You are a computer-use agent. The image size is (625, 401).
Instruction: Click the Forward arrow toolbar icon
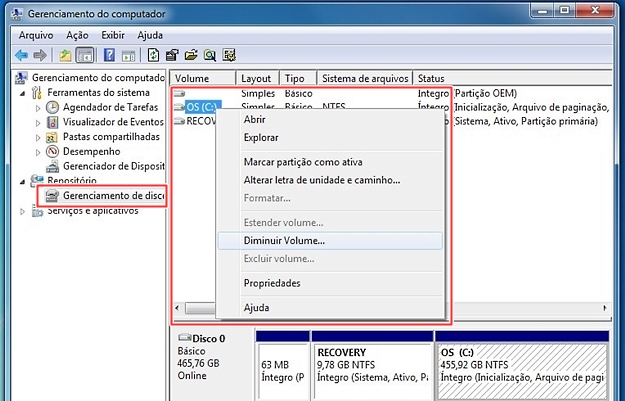pyautogui.click(x=39, y=55)
